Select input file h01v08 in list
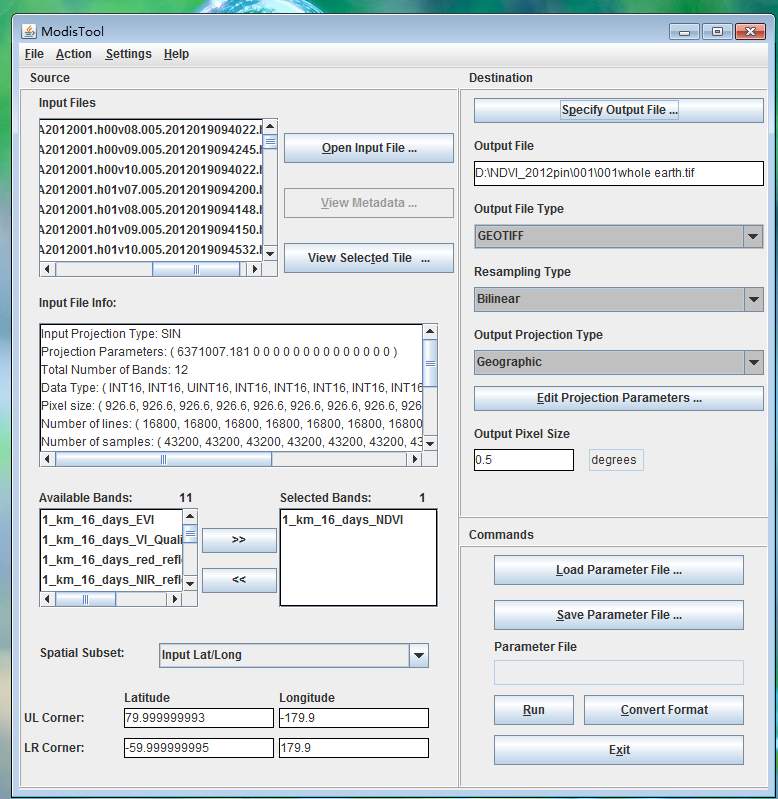 [151, 210]
